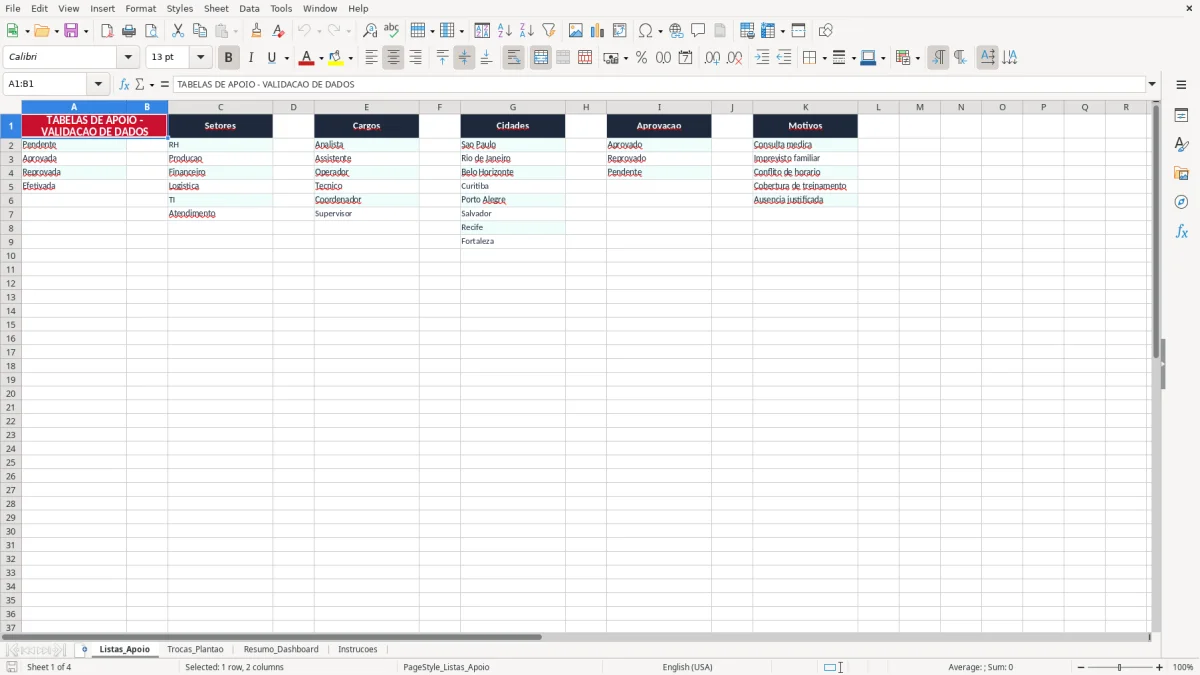
Task: Run the spelling check
Action: (392, 31)
